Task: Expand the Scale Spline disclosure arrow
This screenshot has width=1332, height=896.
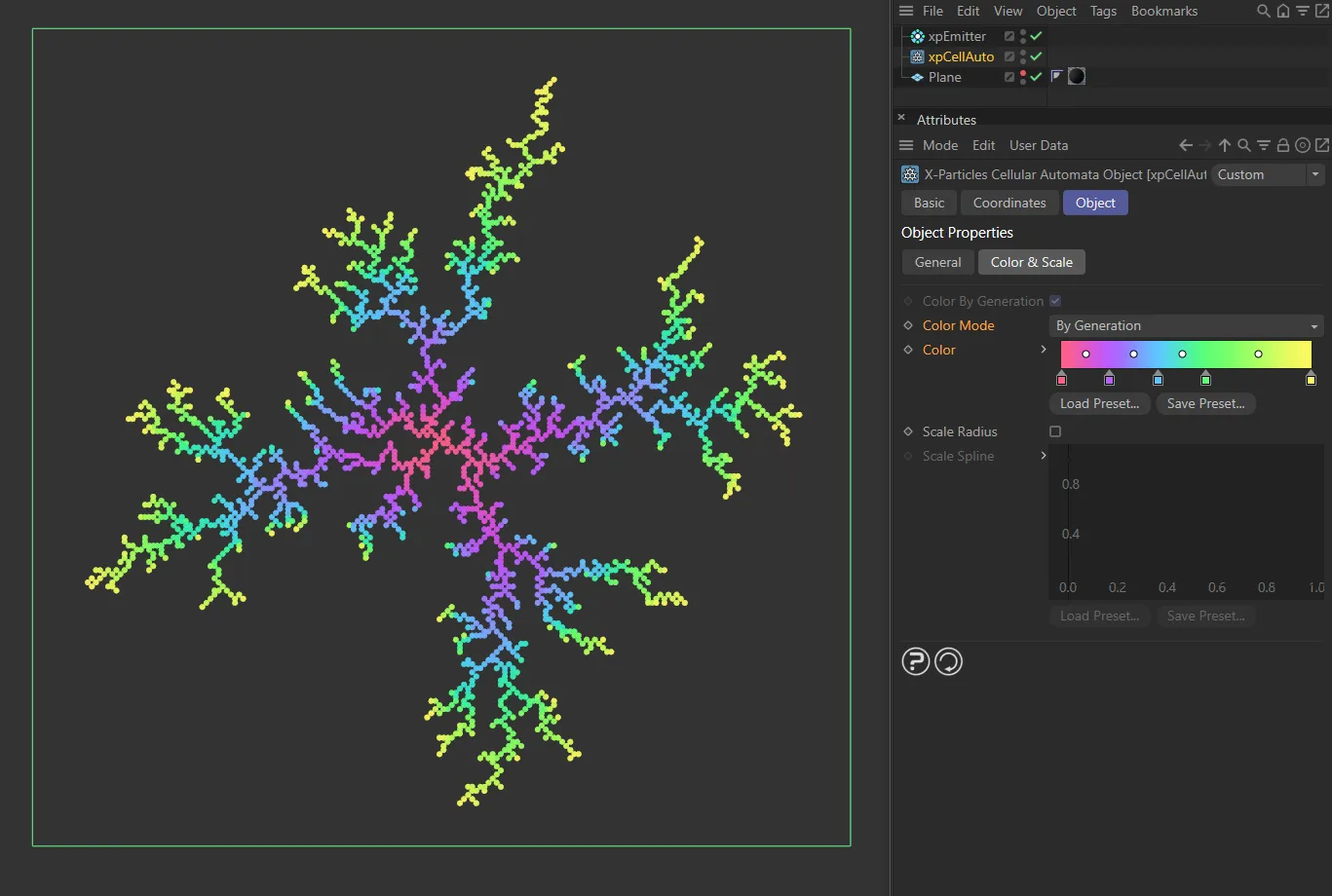Action: [1044, 456]
